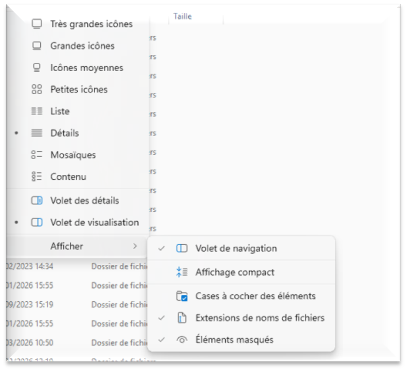Switch to Icônes moyennes view
The image size is (407, 371).
click(78, 68)
